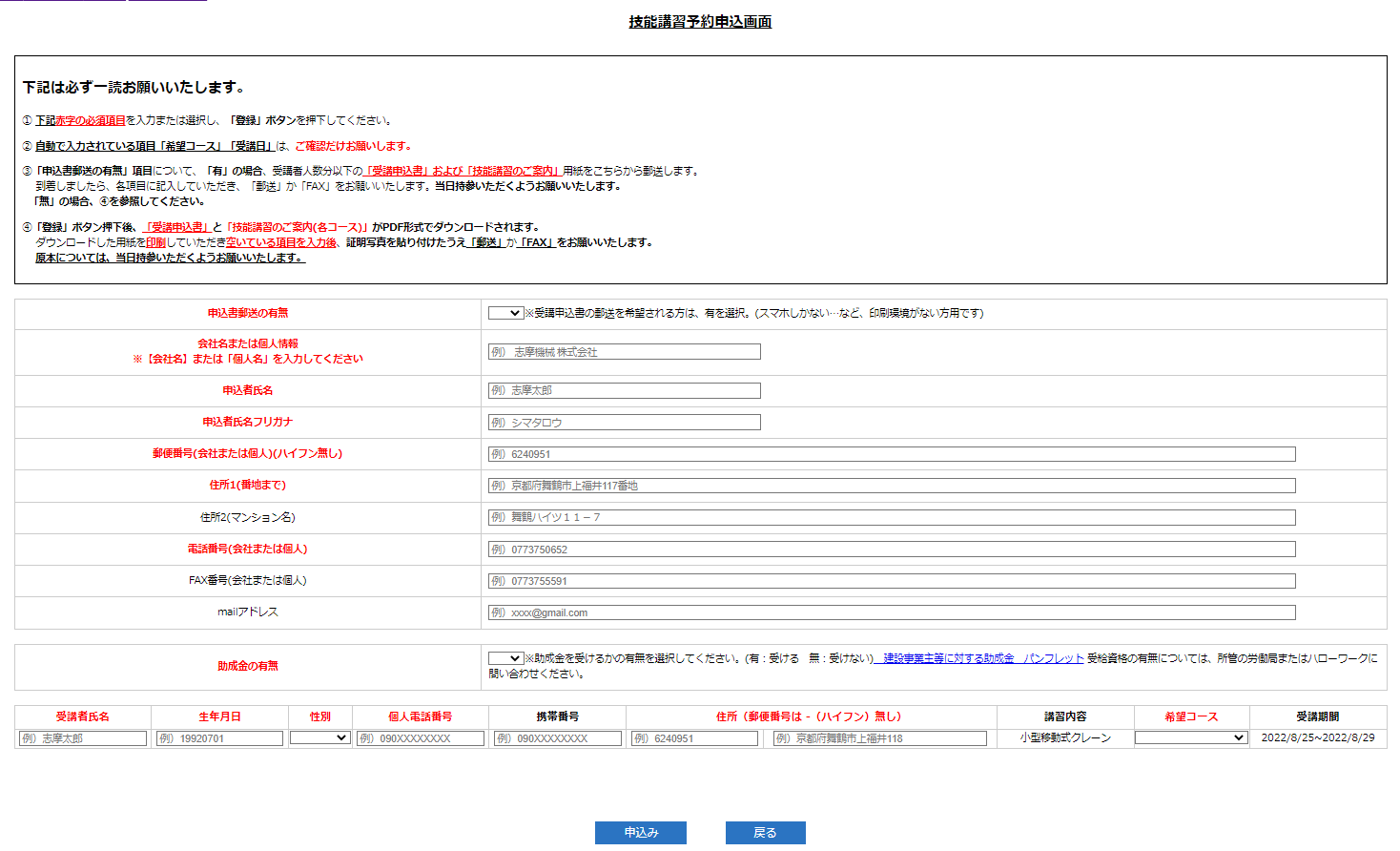Click the 申込み submit button
This screenshot has width=1400, height=851.
(x=641, y=833)
